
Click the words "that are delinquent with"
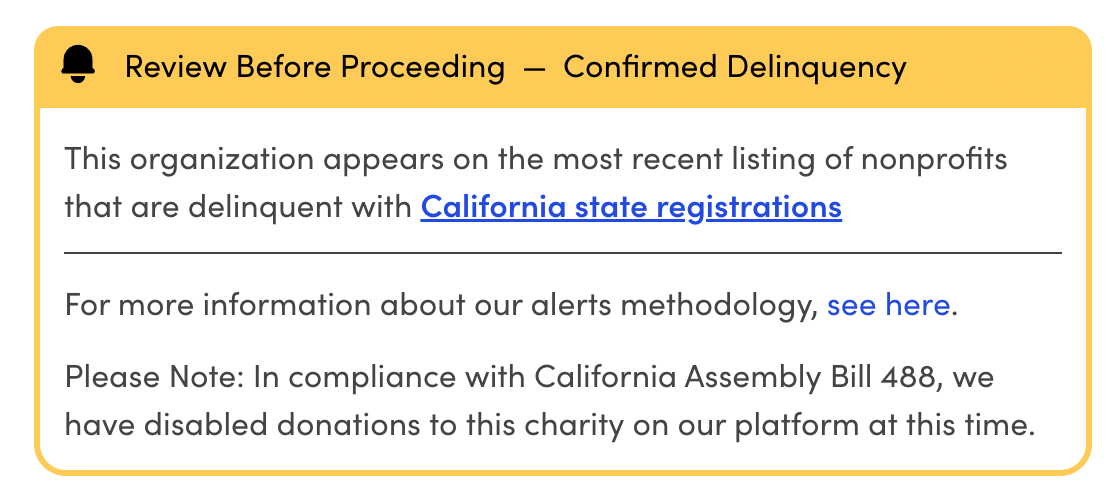point(238,207)
